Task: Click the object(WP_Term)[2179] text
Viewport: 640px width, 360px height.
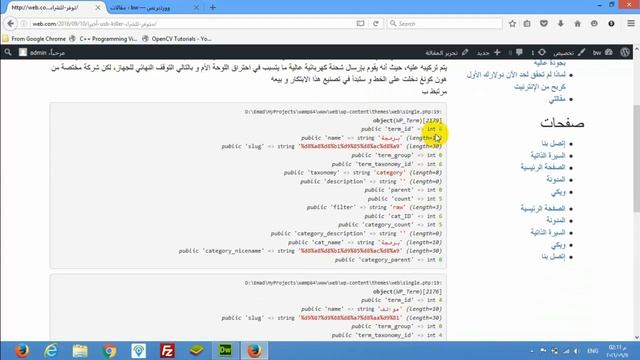Action: pyautogui.click(x=407, y=120)
